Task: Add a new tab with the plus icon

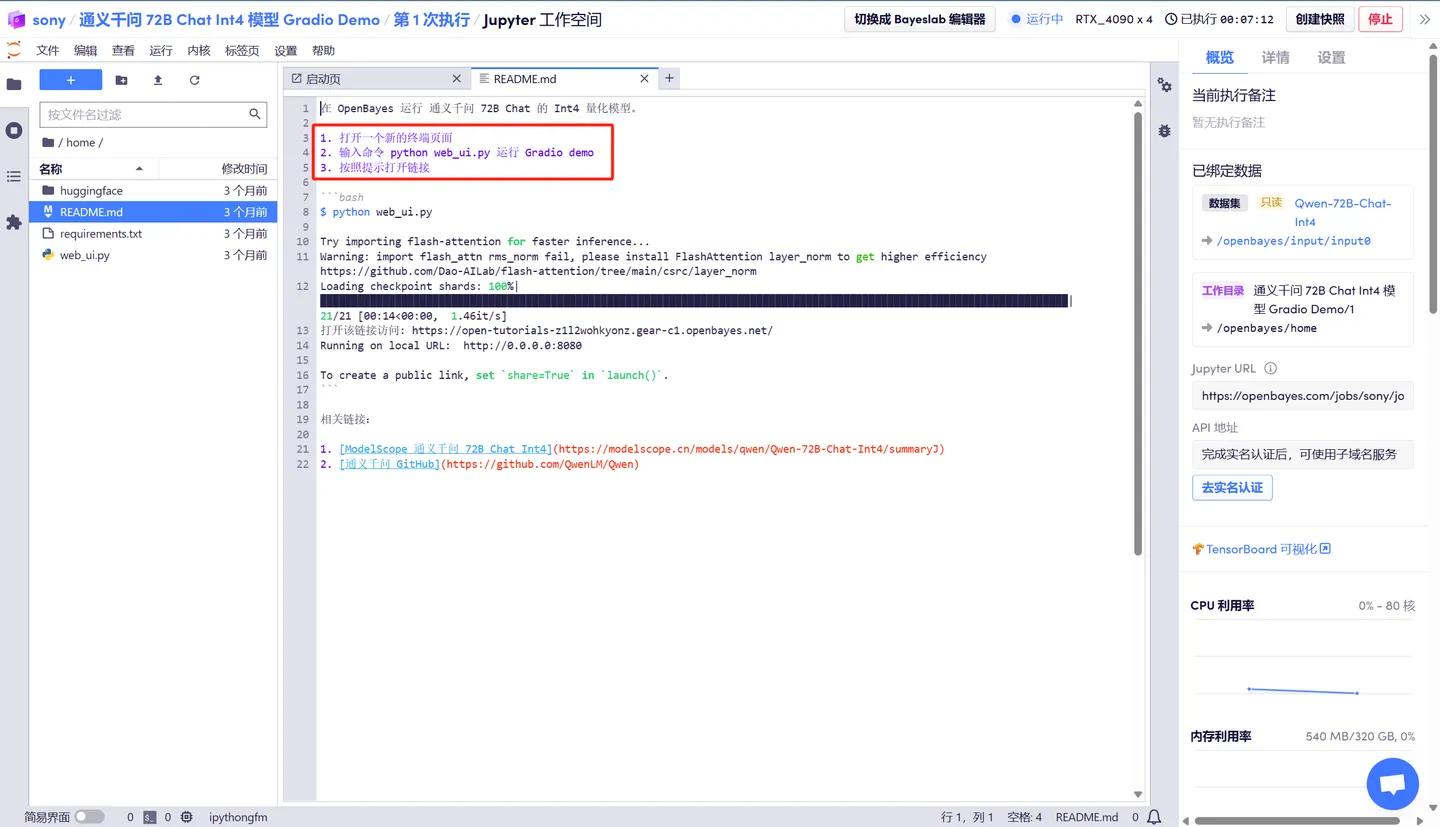Action: click(670, 78)
